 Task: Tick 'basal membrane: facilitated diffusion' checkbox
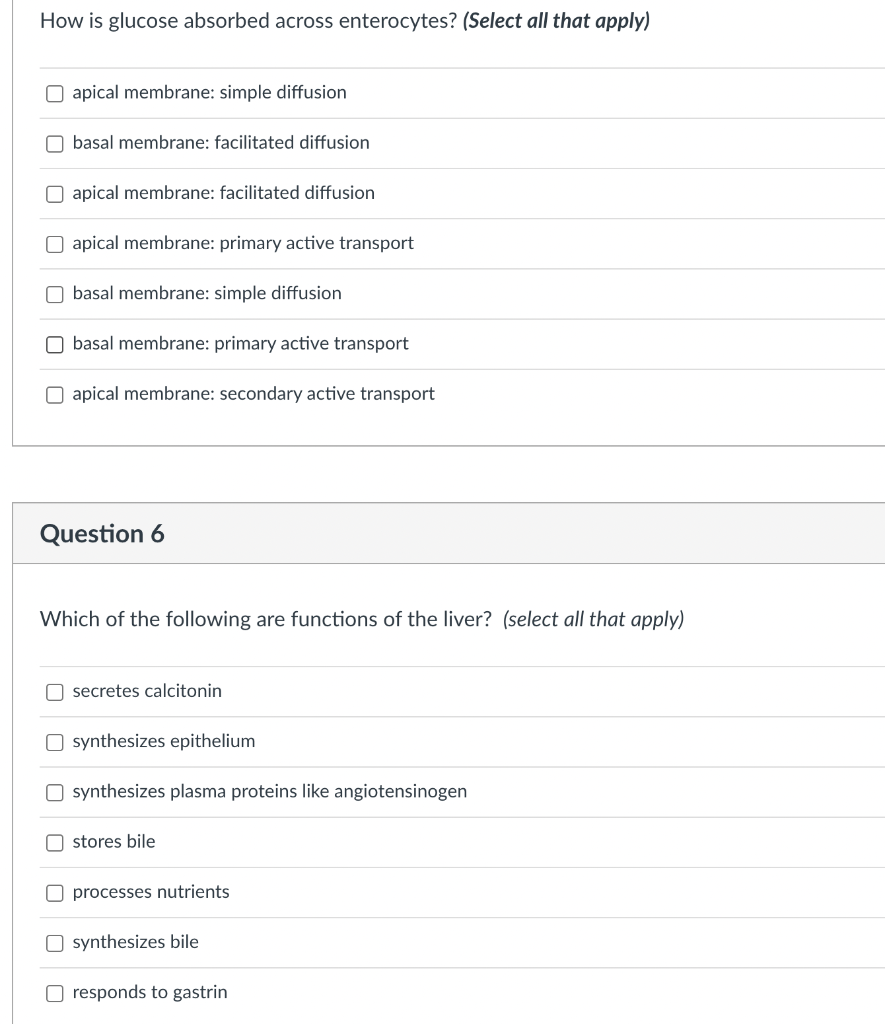click(x=54, y=143)
